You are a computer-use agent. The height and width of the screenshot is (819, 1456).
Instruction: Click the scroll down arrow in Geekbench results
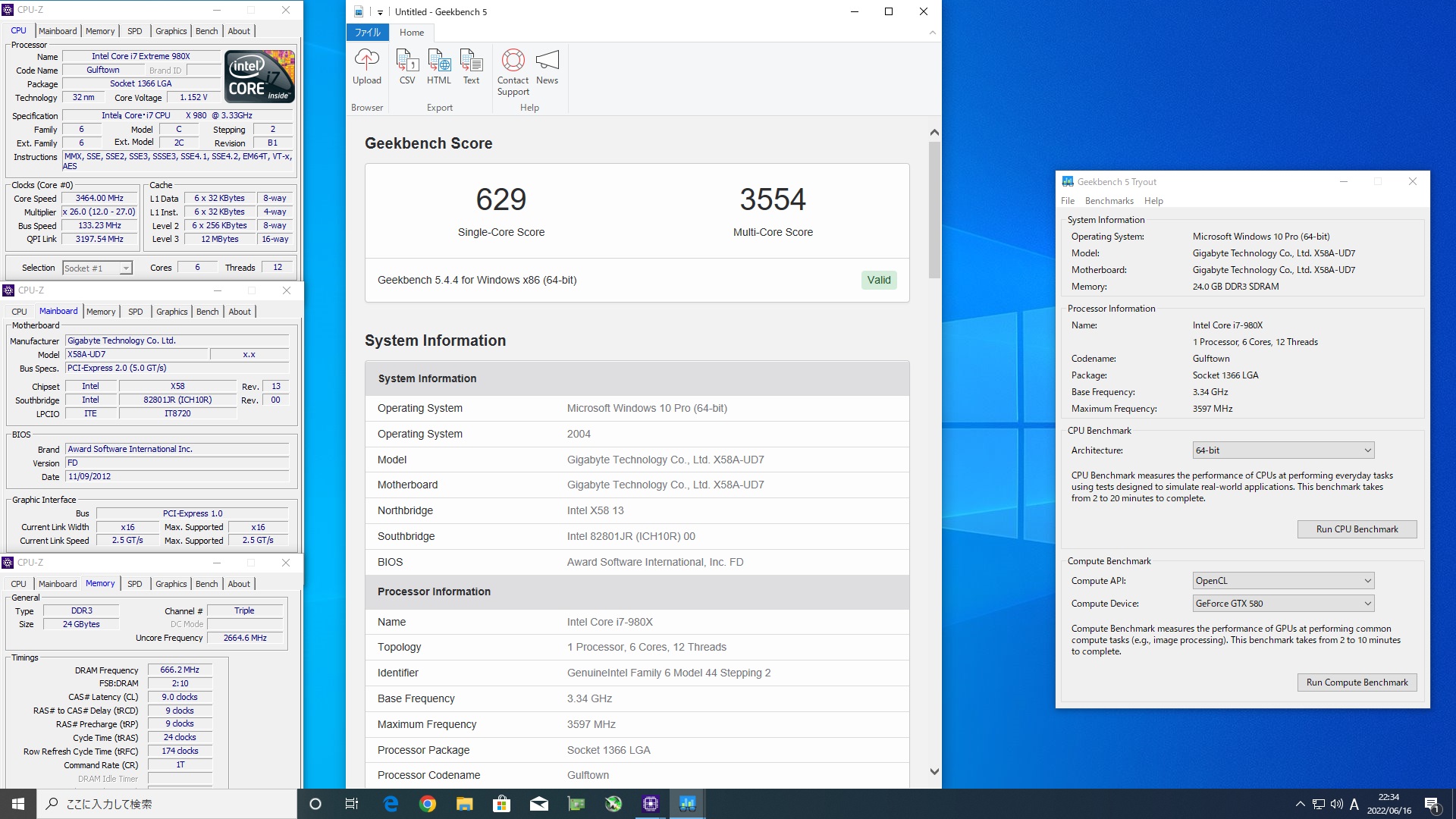coord(934,772)
